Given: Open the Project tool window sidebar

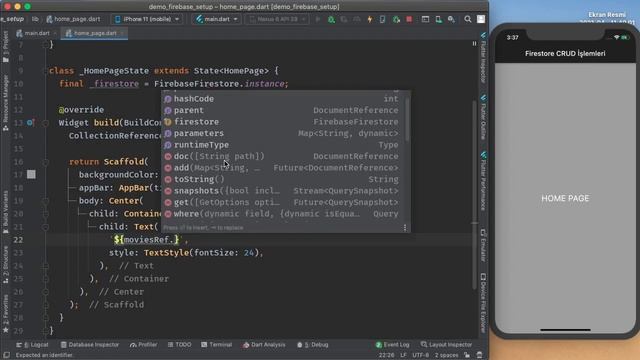Looking at the screenshot, I should coord(5,46).
